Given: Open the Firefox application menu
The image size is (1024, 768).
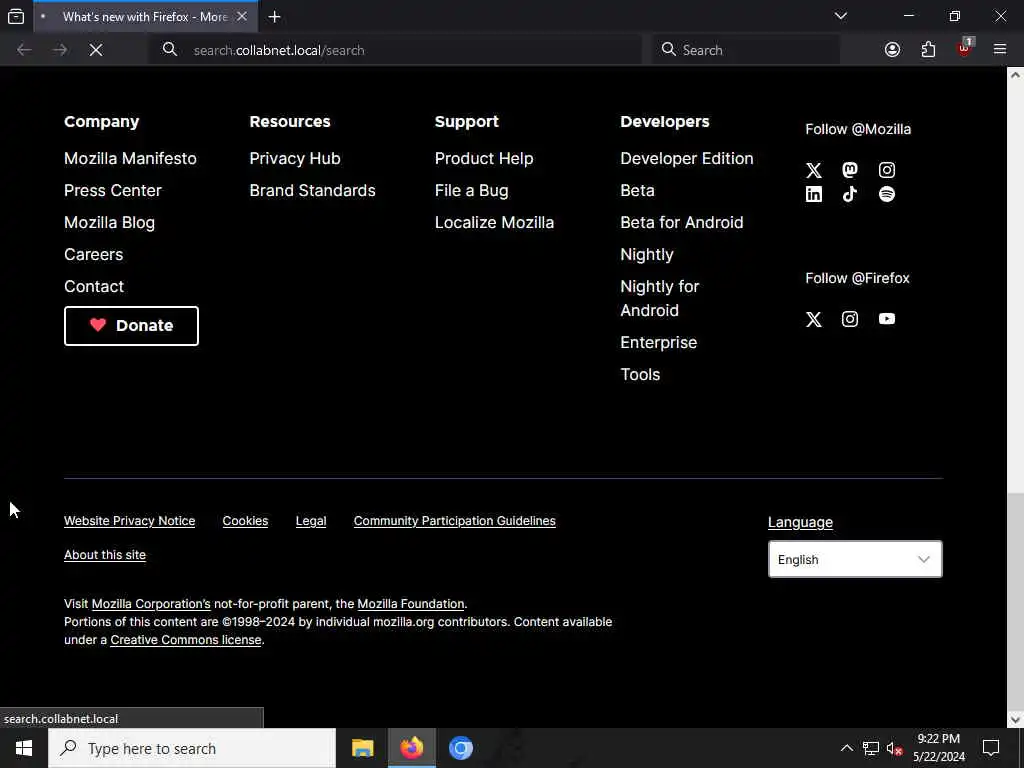Looking at the screenshot, I should click(x=1000, y=50).
